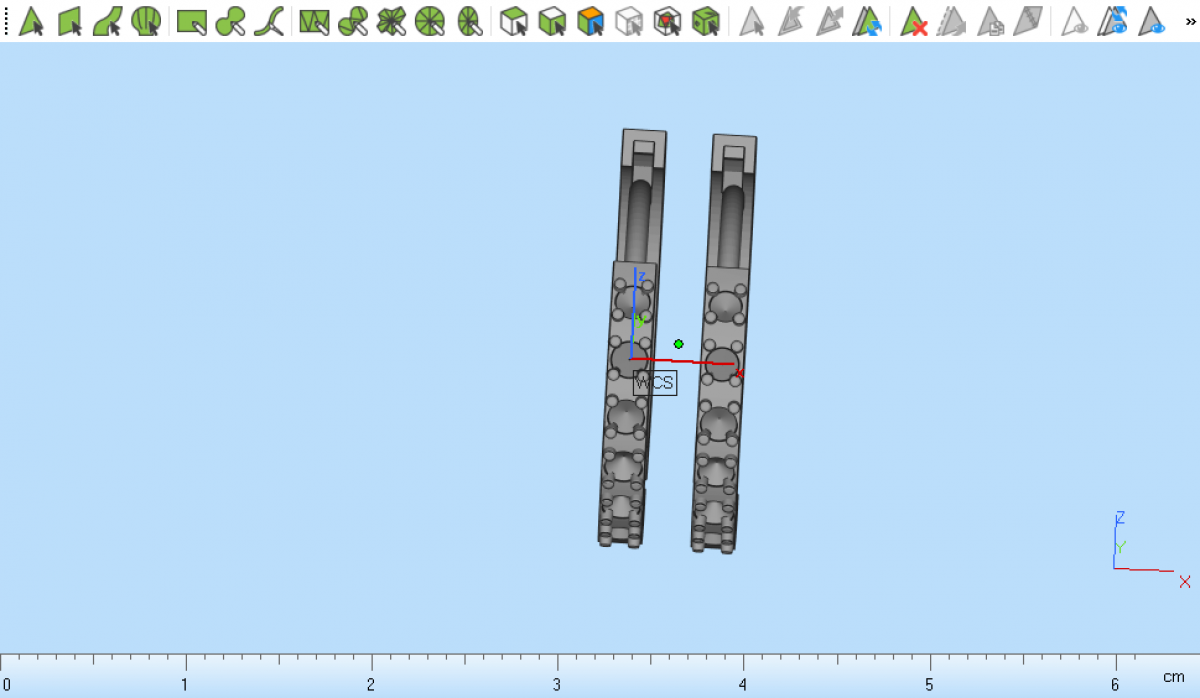Screen dimensions: 1200x698
Task: Select the Mark Shell tool
Action: point(147,21)
